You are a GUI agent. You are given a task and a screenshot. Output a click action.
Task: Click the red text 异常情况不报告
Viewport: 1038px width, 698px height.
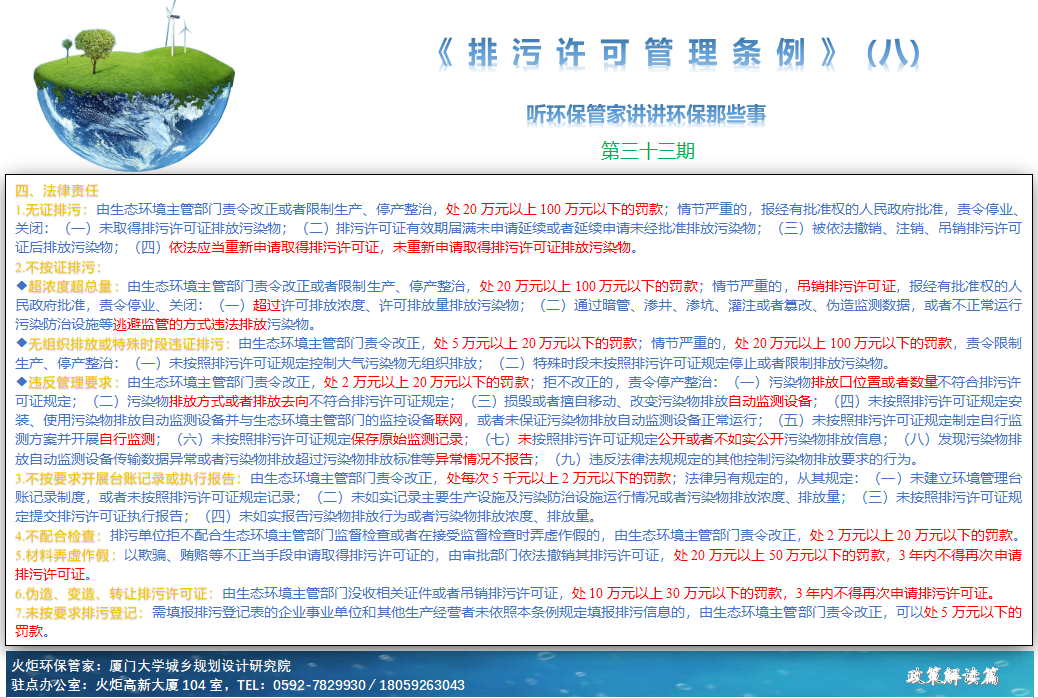(483, 459)
